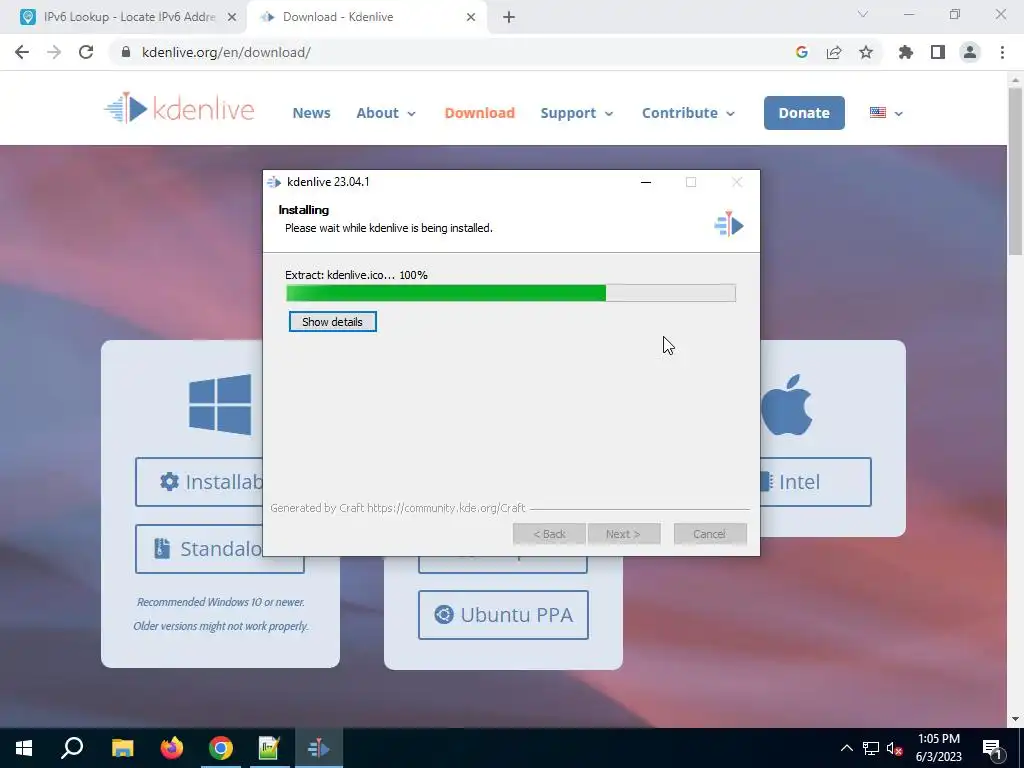Screen dimensions: 1024x768
Task: Close the Download - Kdenlive tab
Action: click(471, 17)
